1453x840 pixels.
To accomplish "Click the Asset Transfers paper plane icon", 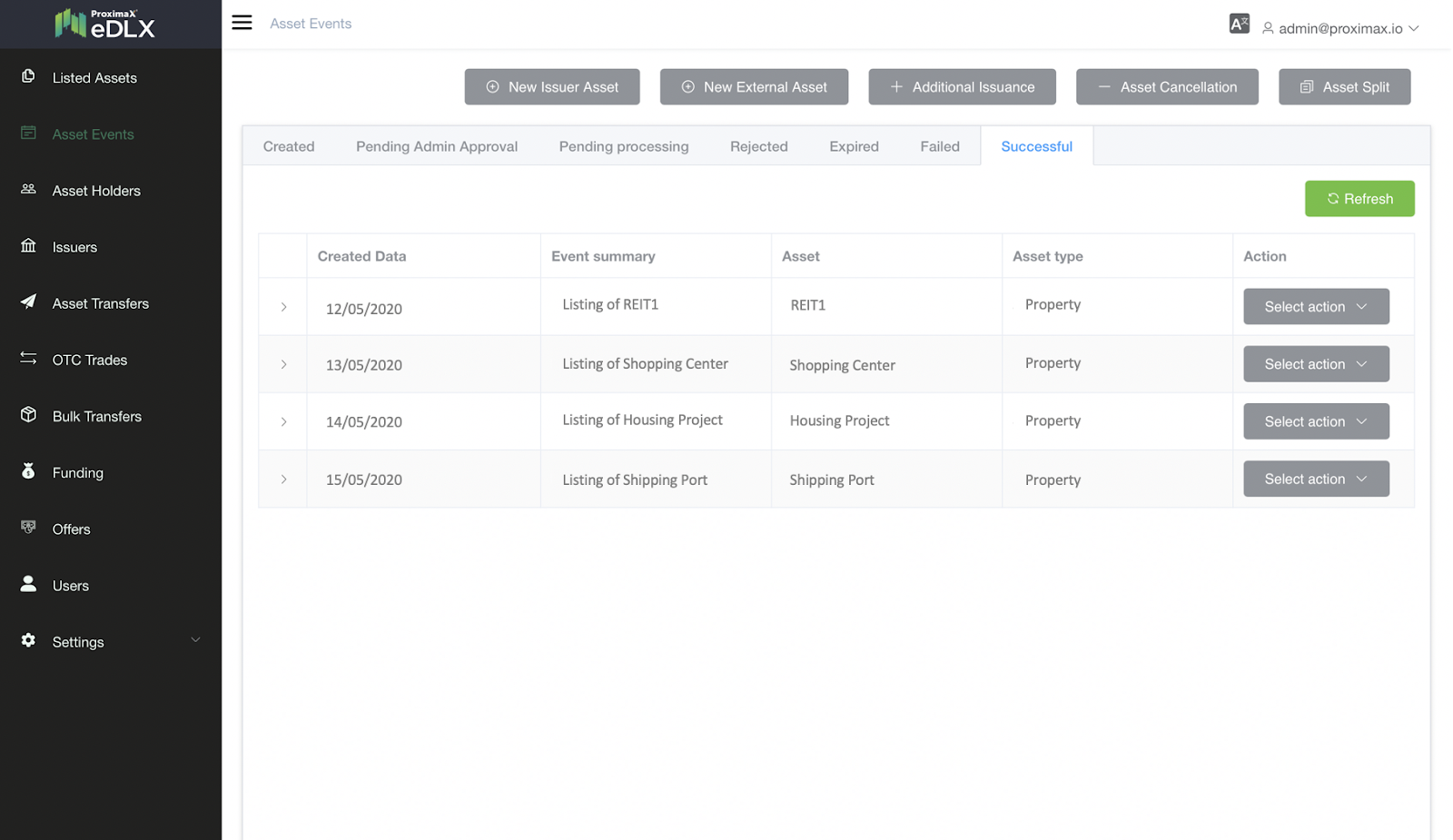I will (x=28, y=302).
